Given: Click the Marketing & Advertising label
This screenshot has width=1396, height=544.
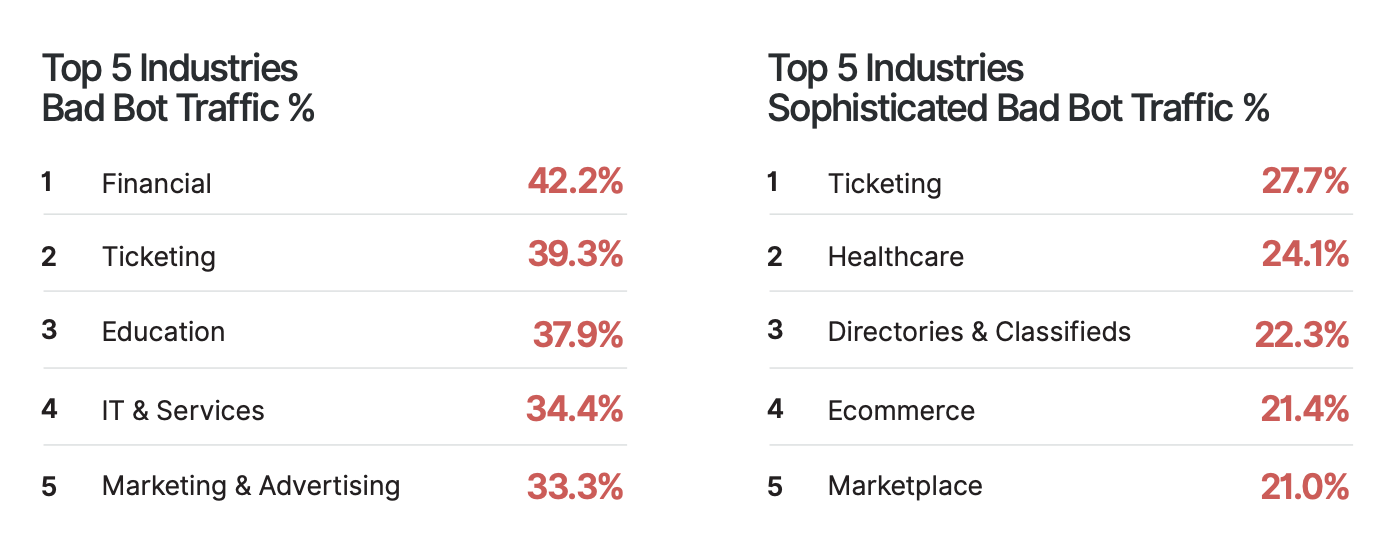Looking at the screenshot, I should (251, 486).
